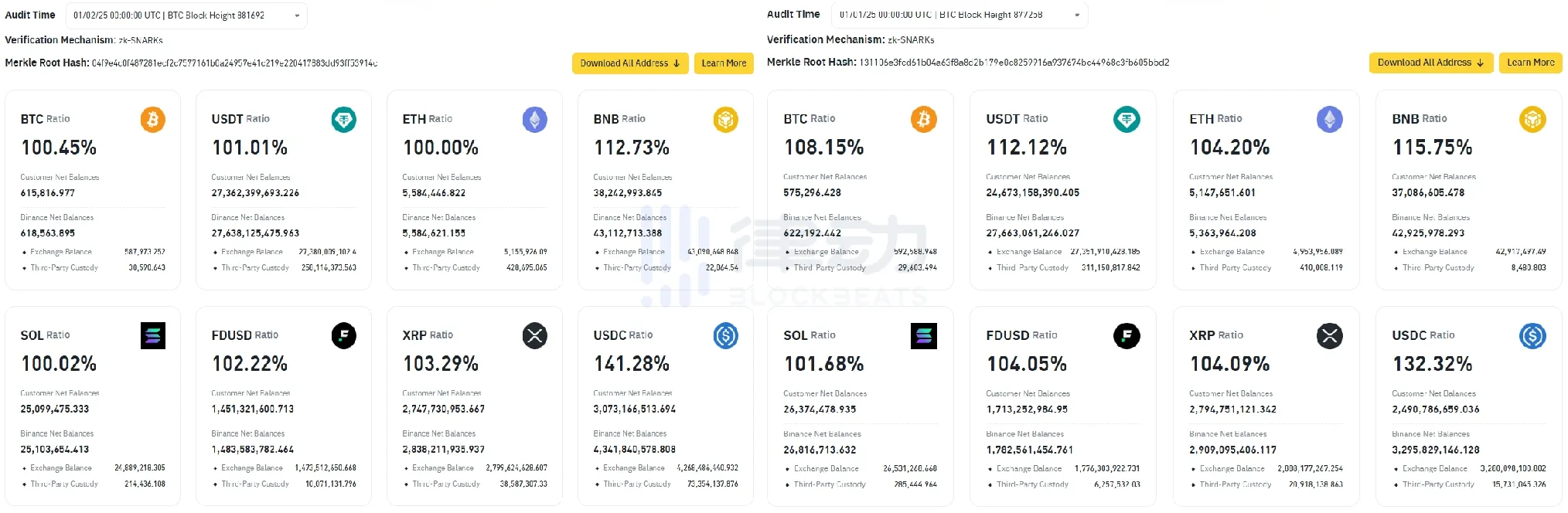The image size is (1568, 513).
Task: Click the Bitcoin icon in left BTC Ratio card
Action: [x=152, y=120]
